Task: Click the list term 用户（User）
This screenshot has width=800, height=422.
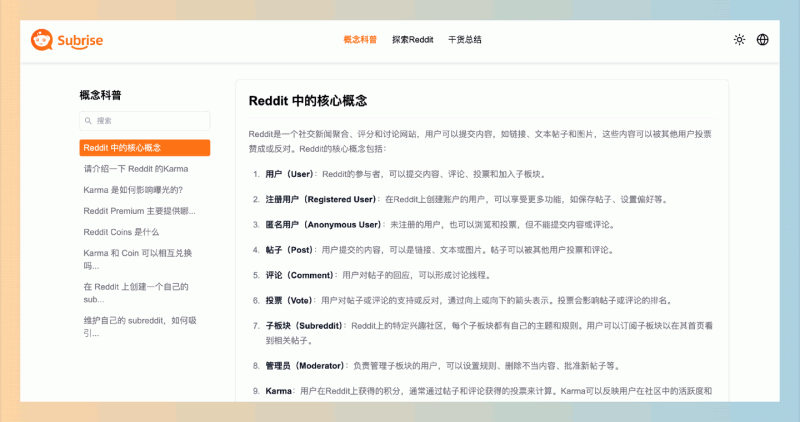Action: [289, 174]
